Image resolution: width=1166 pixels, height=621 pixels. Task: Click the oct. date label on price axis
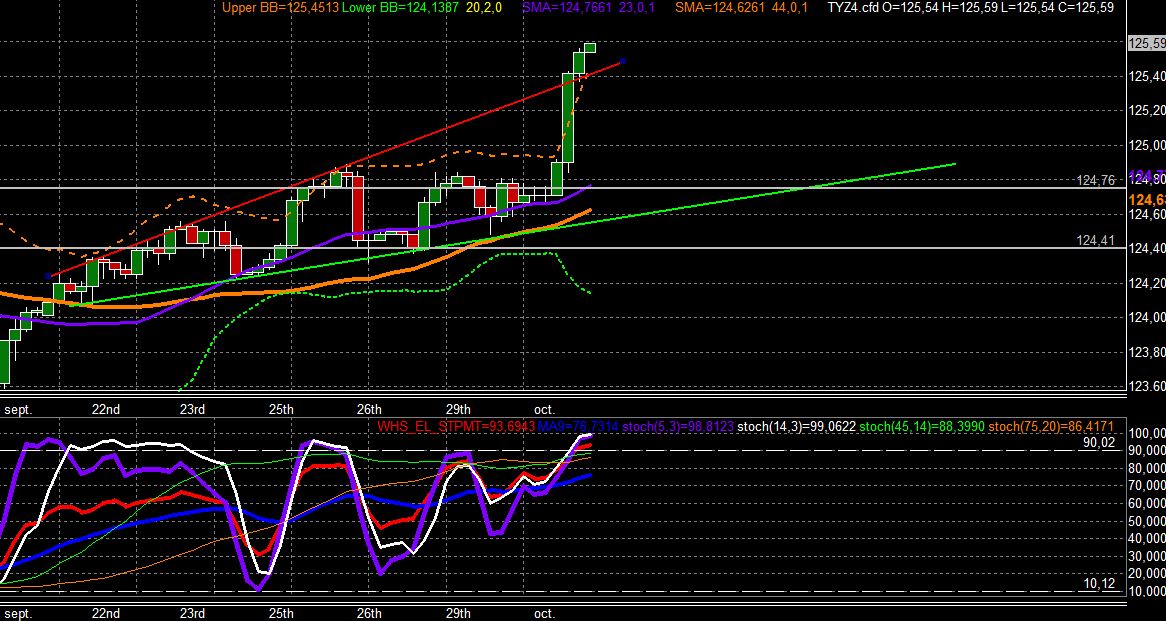coord(544,409)
